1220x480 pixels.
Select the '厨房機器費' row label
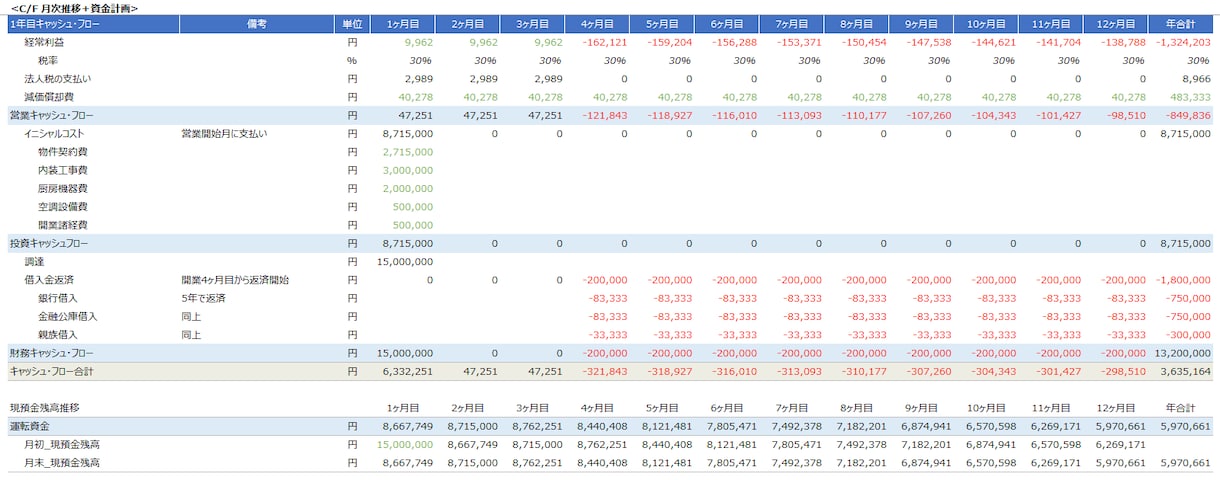point(62,188)
